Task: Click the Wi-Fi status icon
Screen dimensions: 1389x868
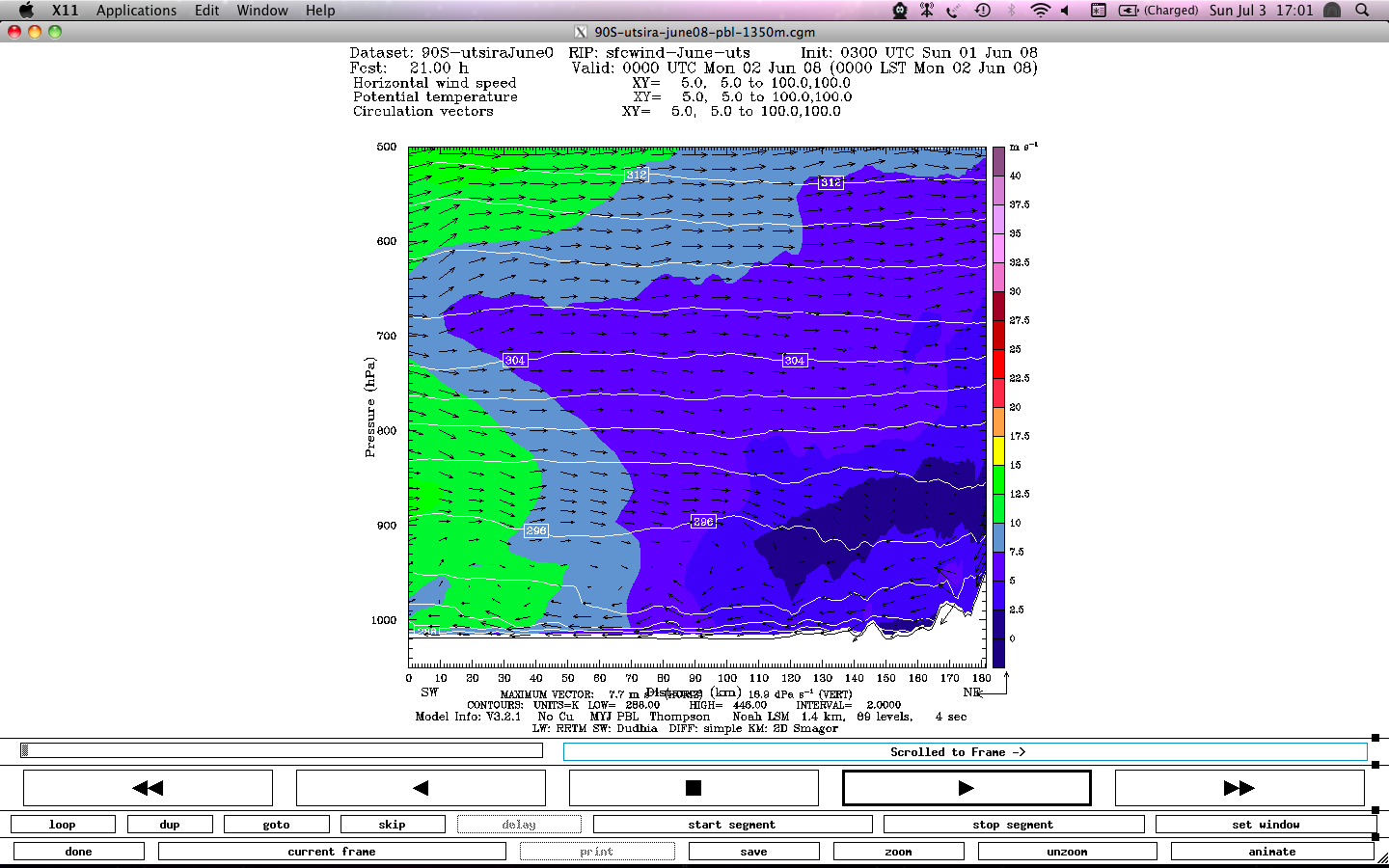Action: tap(1040, 11)
